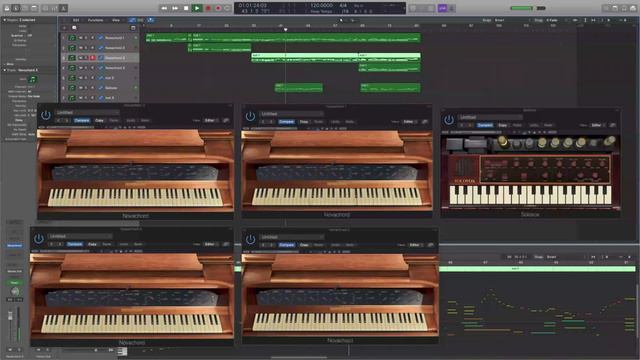Mute the first Novachord track
Viewport: 640px width, 360px height.
tap(81, 38)
